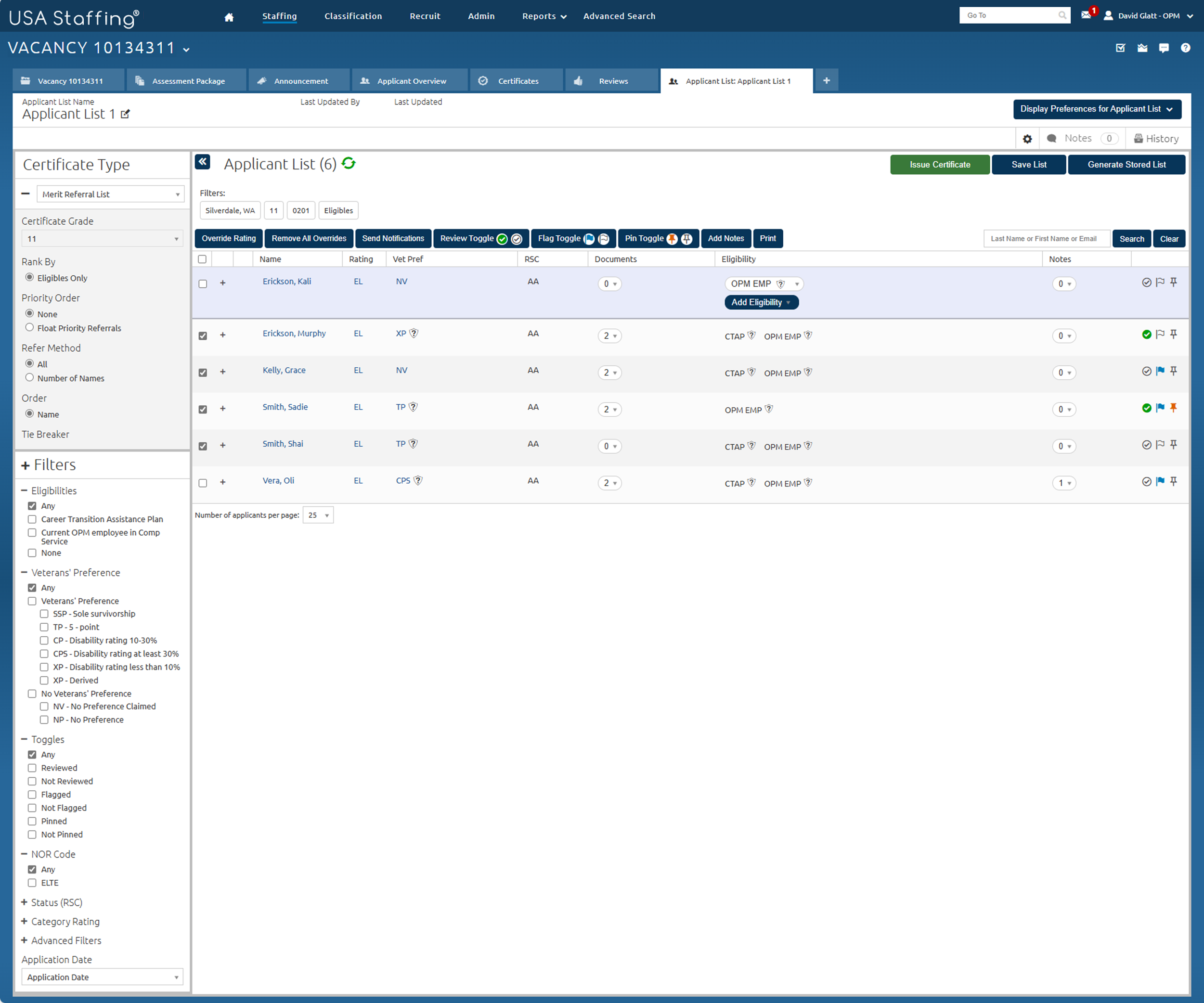
Task: Open the Reports menu
Action: tap(539, 15)
